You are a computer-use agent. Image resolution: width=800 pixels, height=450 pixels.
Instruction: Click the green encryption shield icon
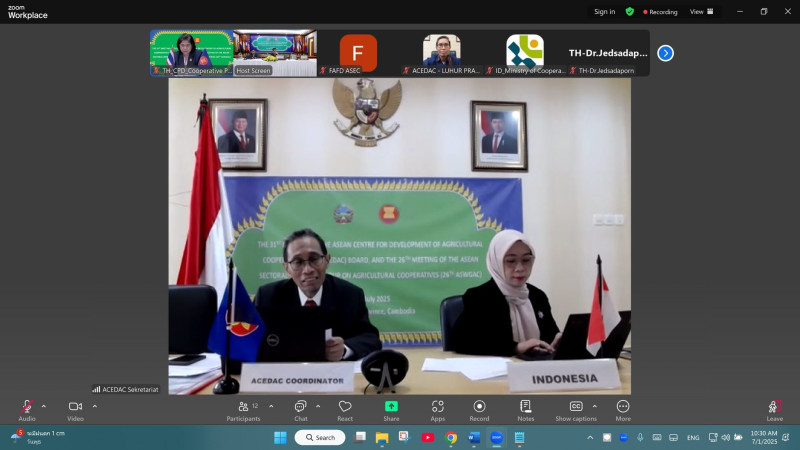[x=630, y=12]
